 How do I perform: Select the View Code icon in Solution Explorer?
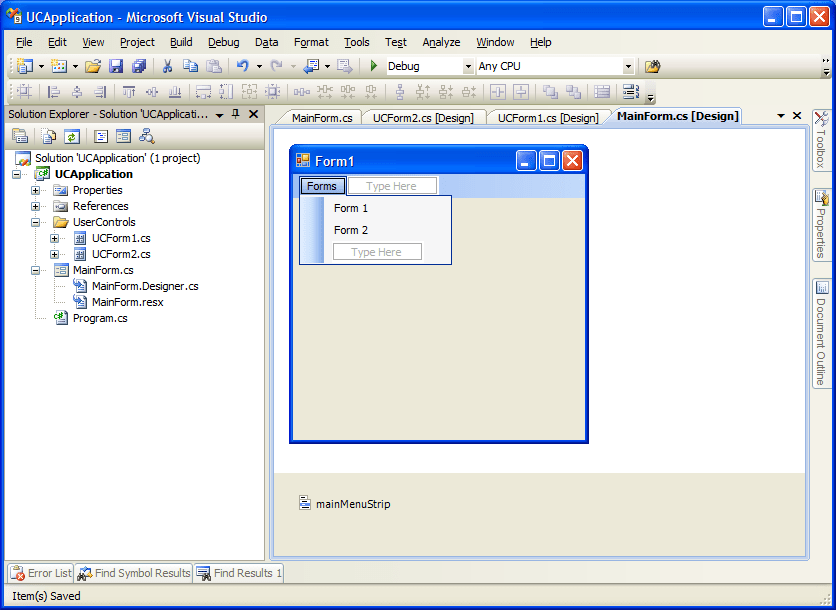(102, 136)
